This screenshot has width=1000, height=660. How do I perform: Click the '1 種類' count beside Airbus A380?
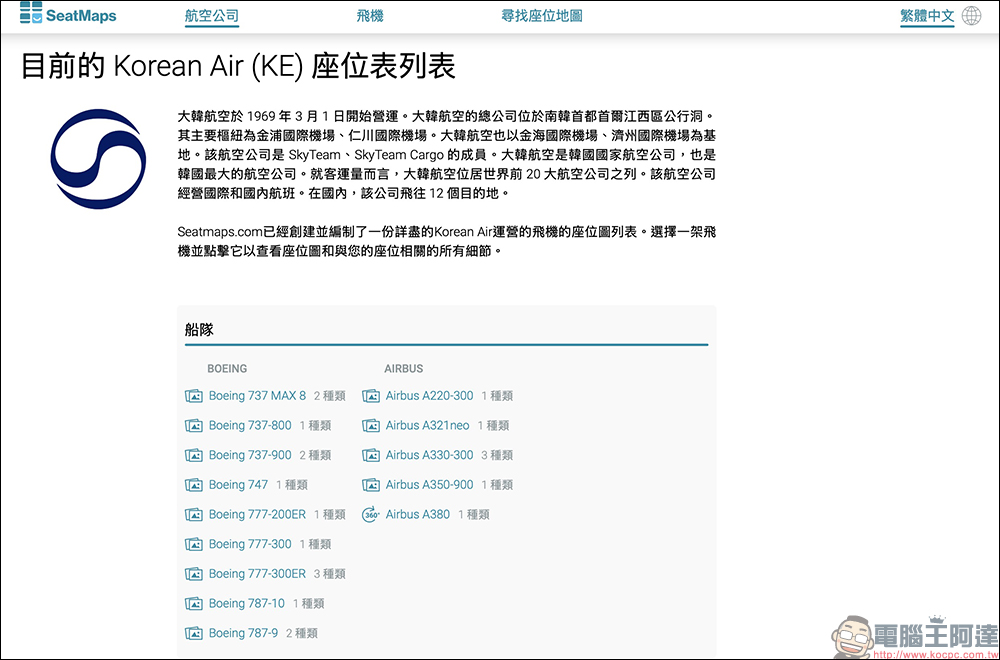[x=474, y=515]
